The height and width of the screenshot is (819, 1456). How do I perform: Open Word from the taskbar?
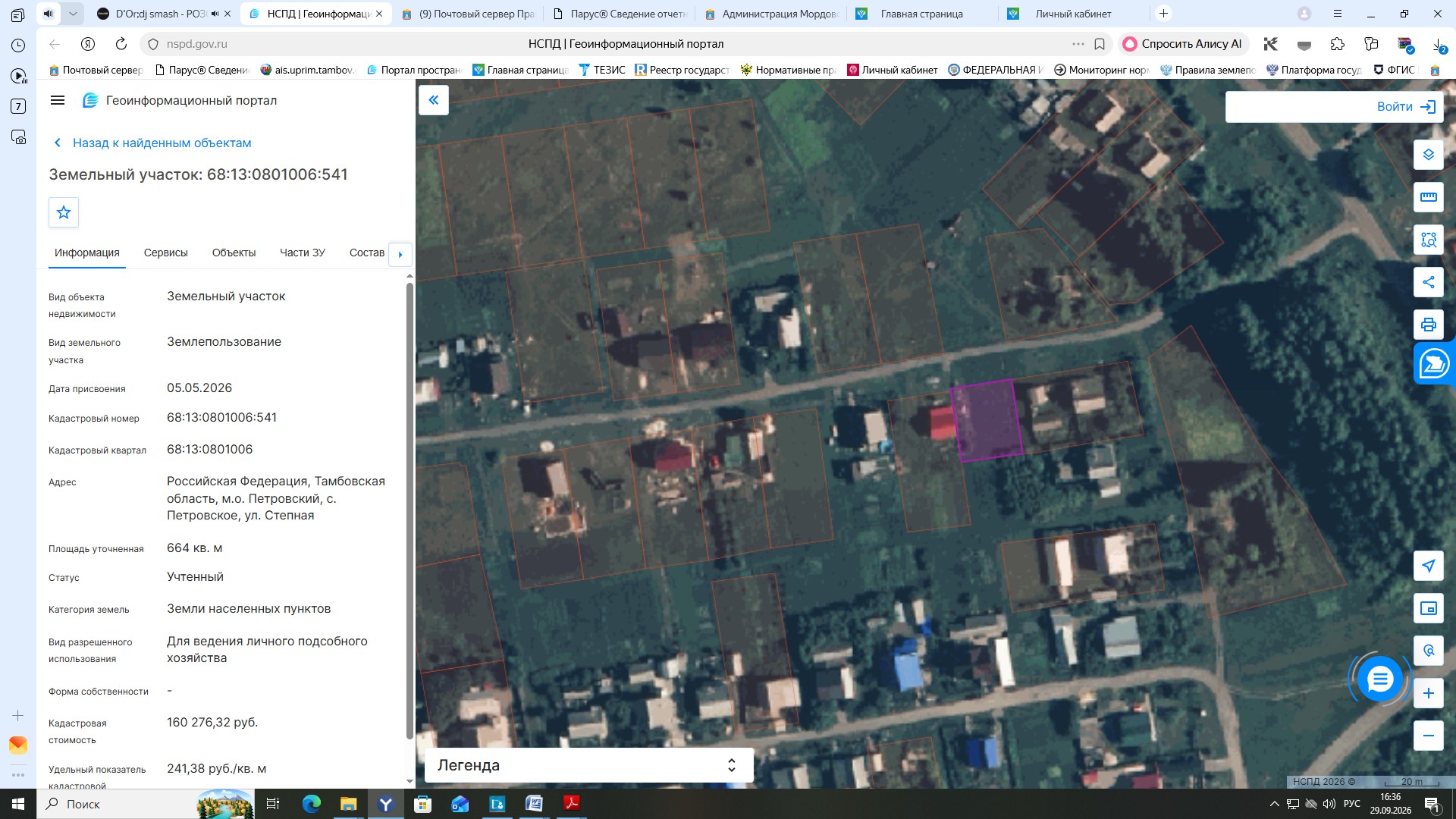point(534,804)
